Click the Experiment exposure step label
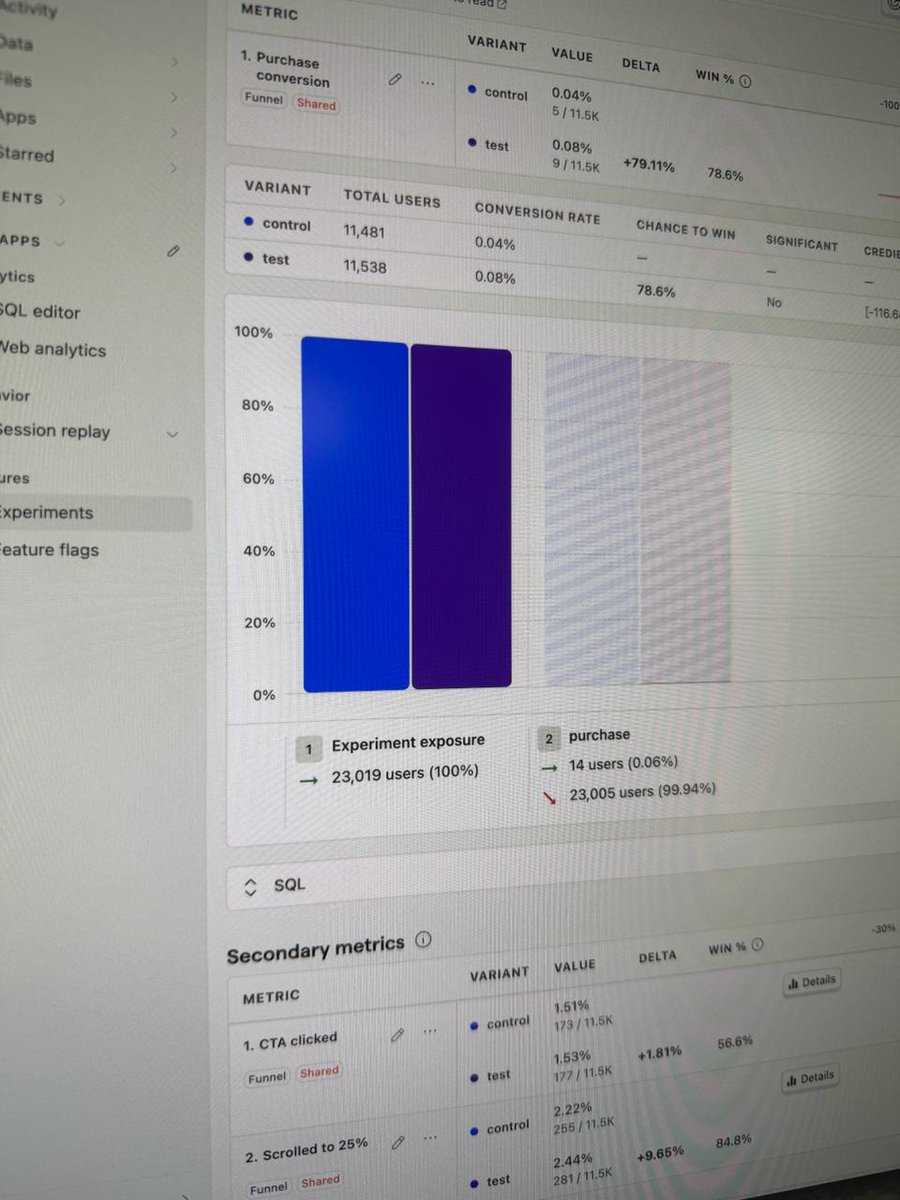This screenshot has width=900, height=1200. [408, 742]
